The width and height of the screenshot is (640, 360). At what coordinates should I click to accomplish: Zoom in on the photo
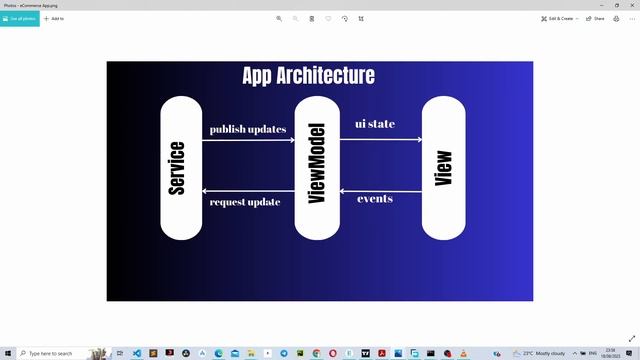coord(279,19)
